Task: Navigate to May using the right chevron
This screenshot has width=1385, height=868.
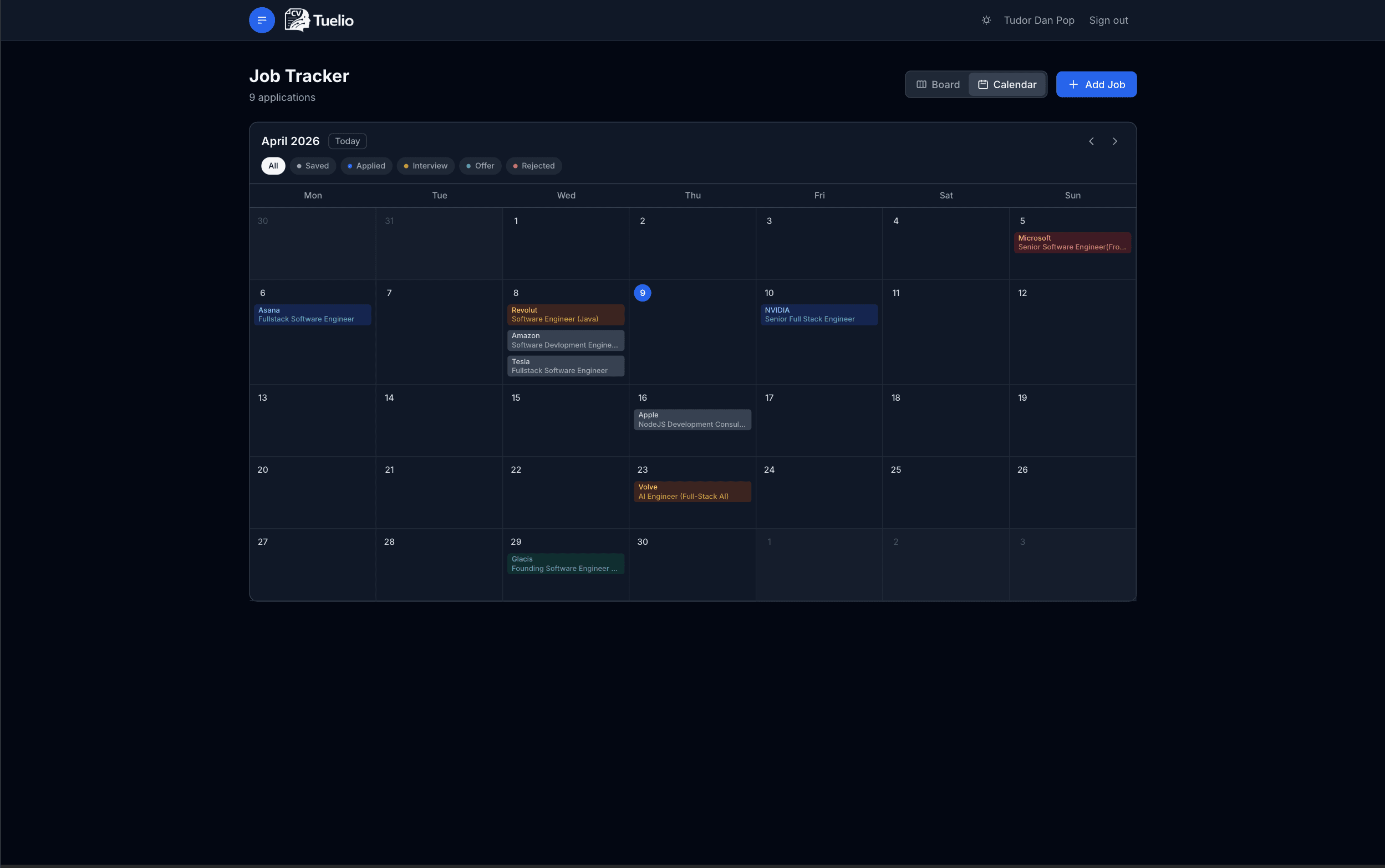Action: 1114,141
